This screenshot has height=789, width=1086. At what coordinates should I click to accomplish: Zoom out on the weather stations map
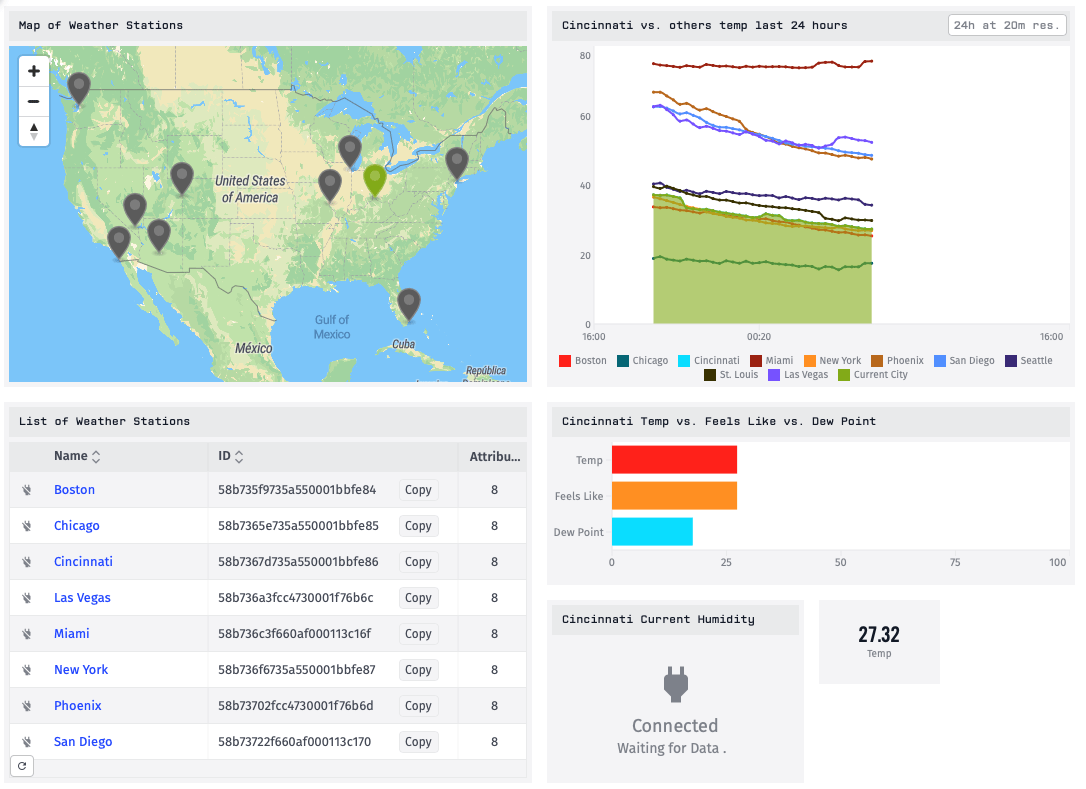[x=33, y=101]
